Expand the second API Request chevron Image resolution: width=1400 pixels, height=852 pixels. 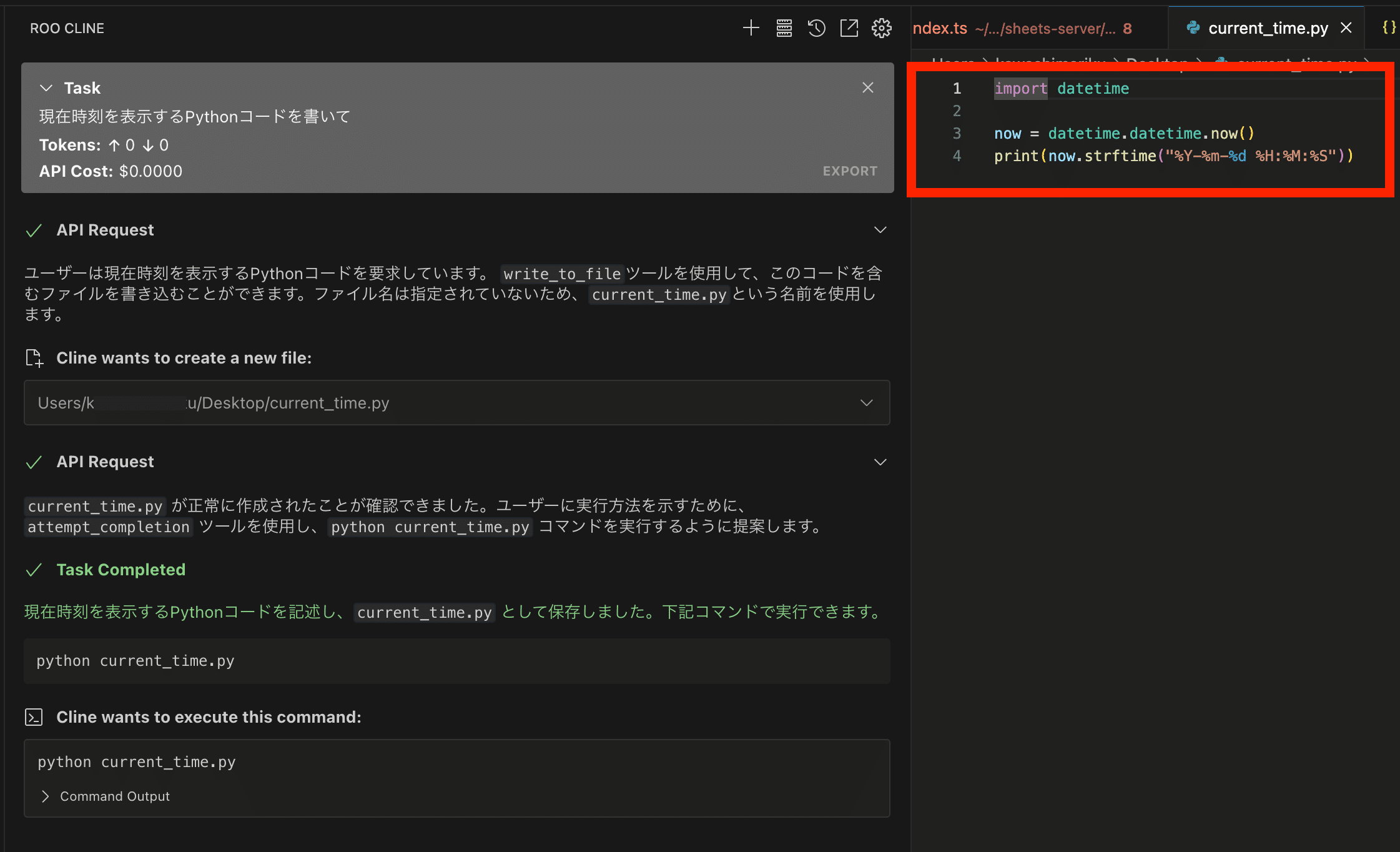tap(880, 462)
